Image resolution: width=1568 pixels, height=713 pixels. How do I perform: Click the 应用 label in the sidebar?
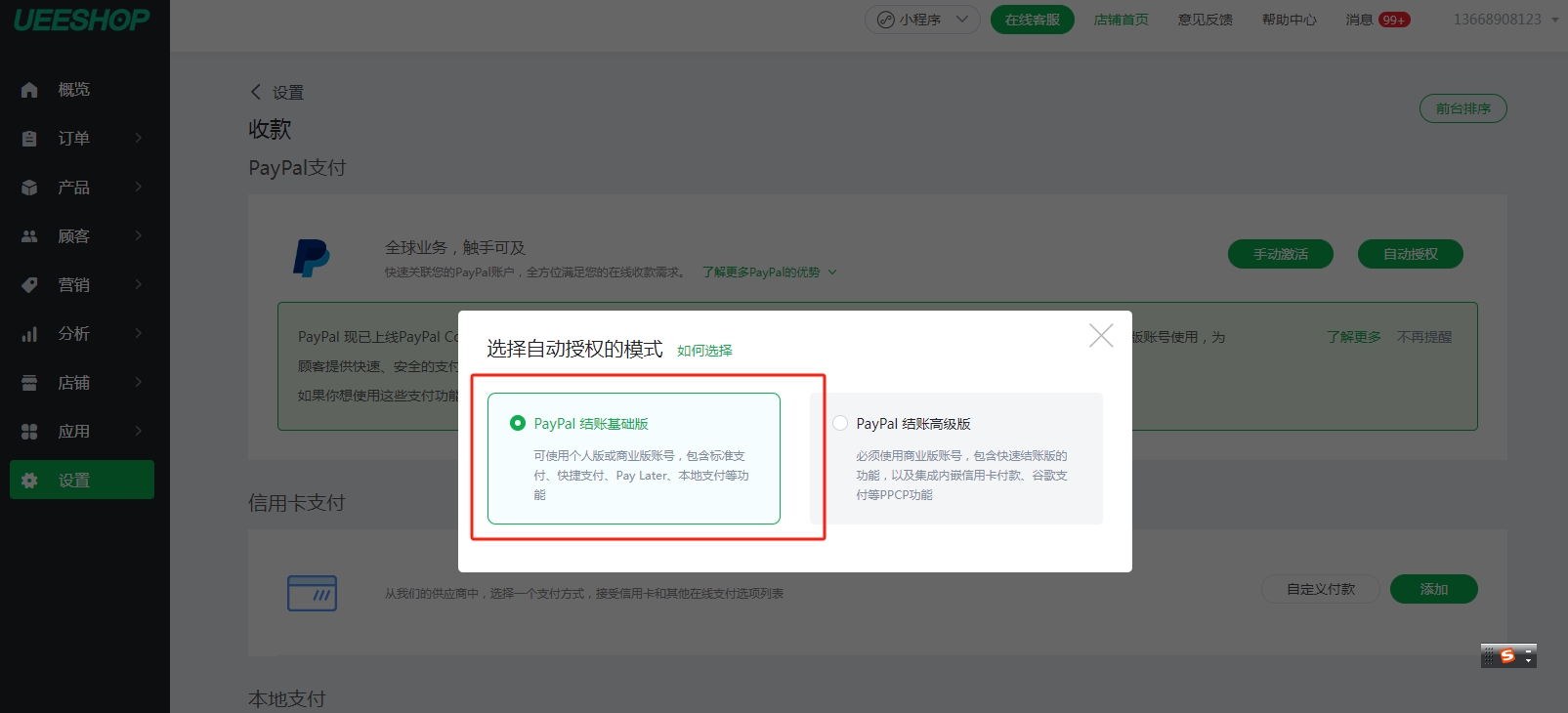tap(74, 432)
